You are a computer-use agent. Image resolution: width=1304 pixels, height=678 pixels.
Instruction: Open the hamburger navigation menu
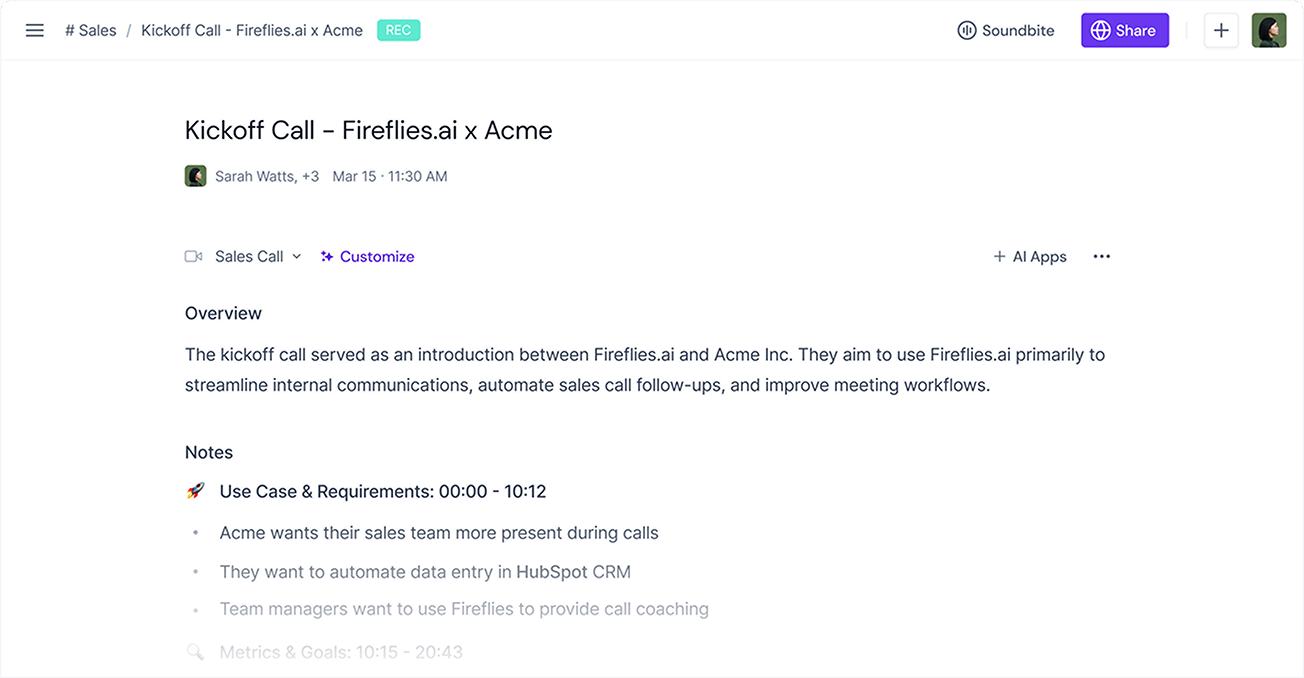click(35, 30)
